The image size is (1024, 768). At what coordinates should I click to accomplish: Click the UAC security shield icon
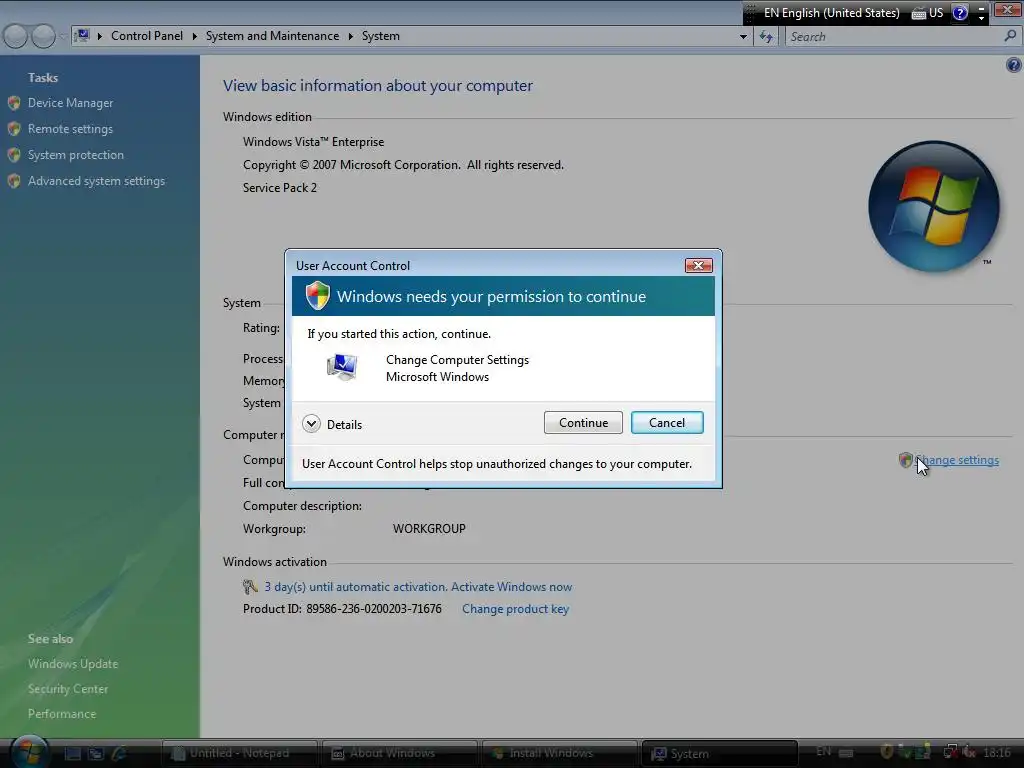pyautogui.click(x=318, y=296)
